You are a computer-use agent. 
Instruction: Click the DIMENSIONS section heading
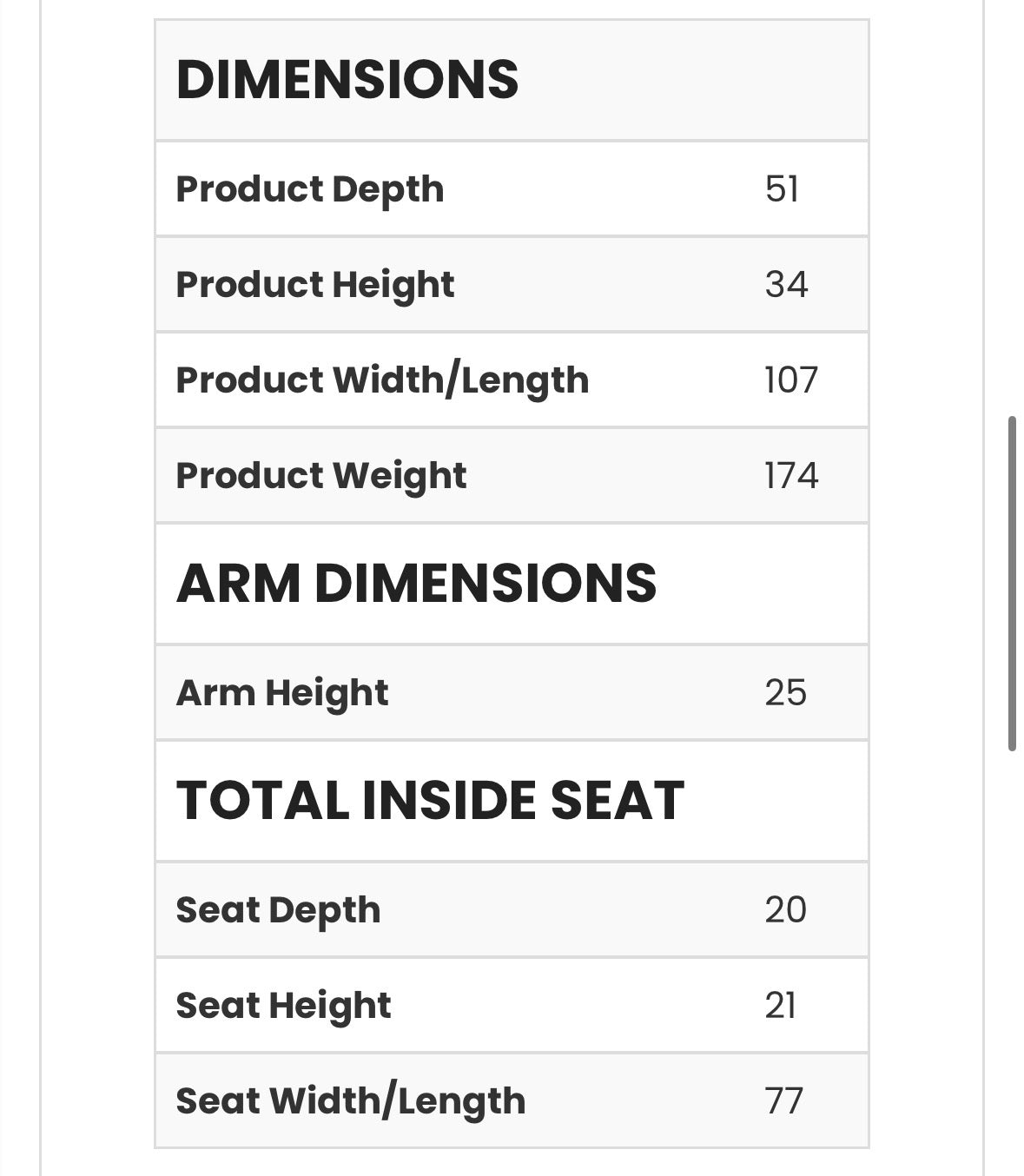tap(347, 79)
